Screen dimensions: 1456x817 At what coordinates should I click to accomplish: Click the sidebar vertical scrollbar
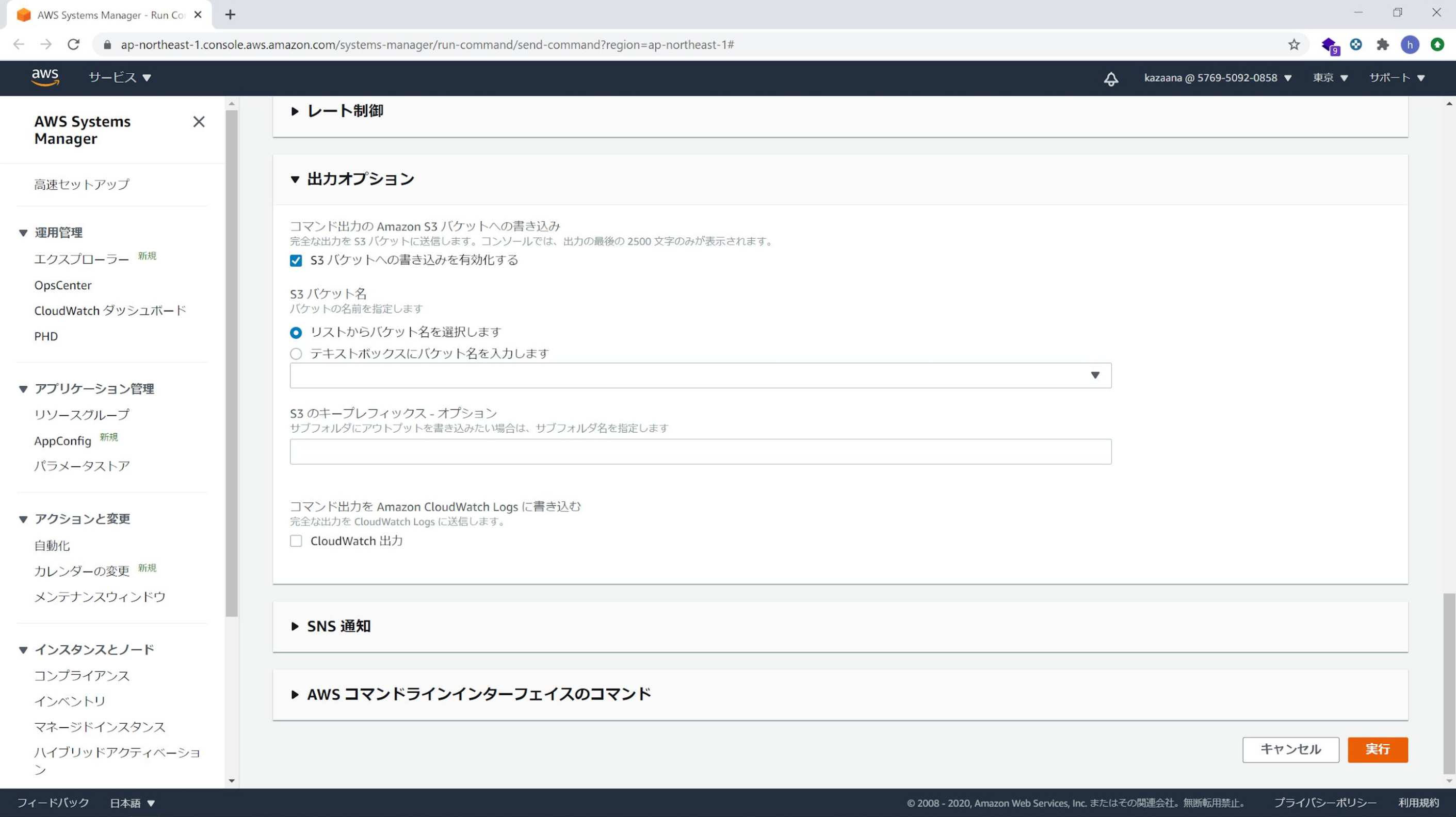coord(232,363)
